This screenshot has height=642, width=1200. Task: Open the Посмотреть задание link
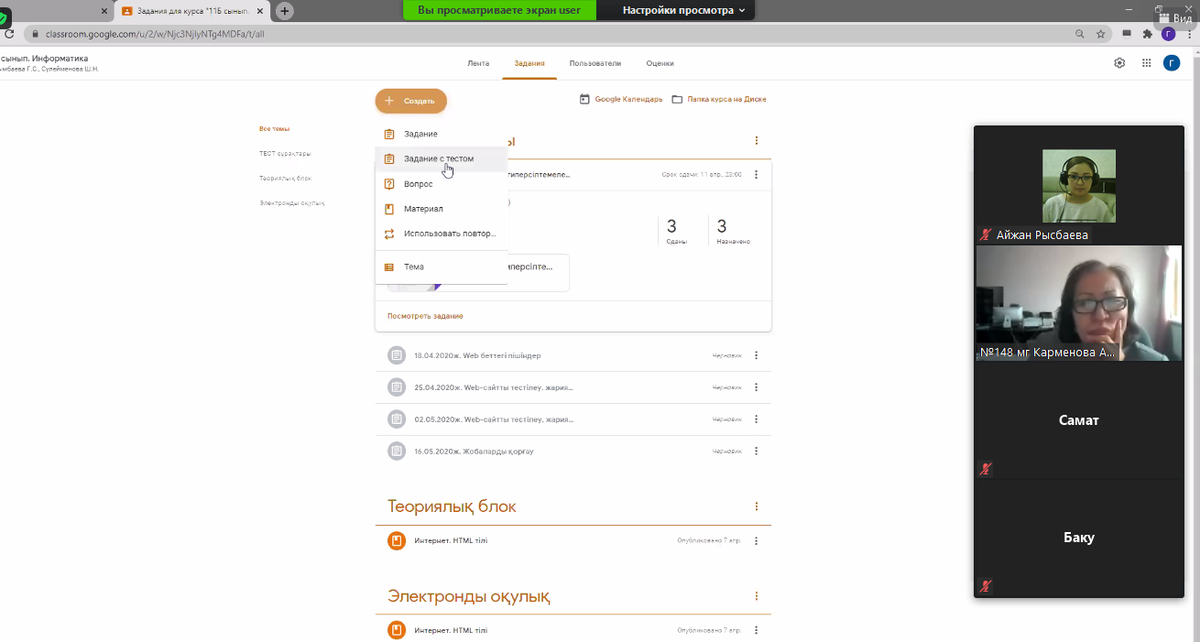click(x=425, y=316)
